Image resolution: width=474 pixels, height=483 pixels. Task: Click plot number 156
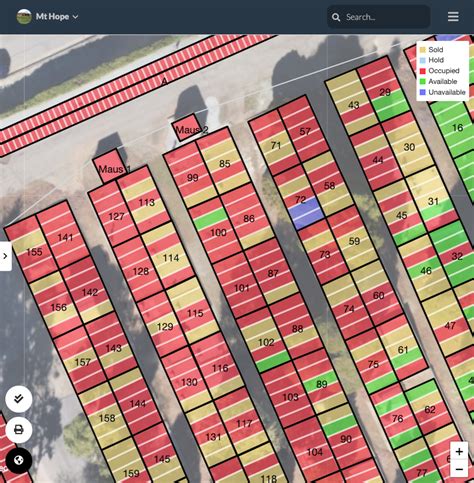(59, 307)
